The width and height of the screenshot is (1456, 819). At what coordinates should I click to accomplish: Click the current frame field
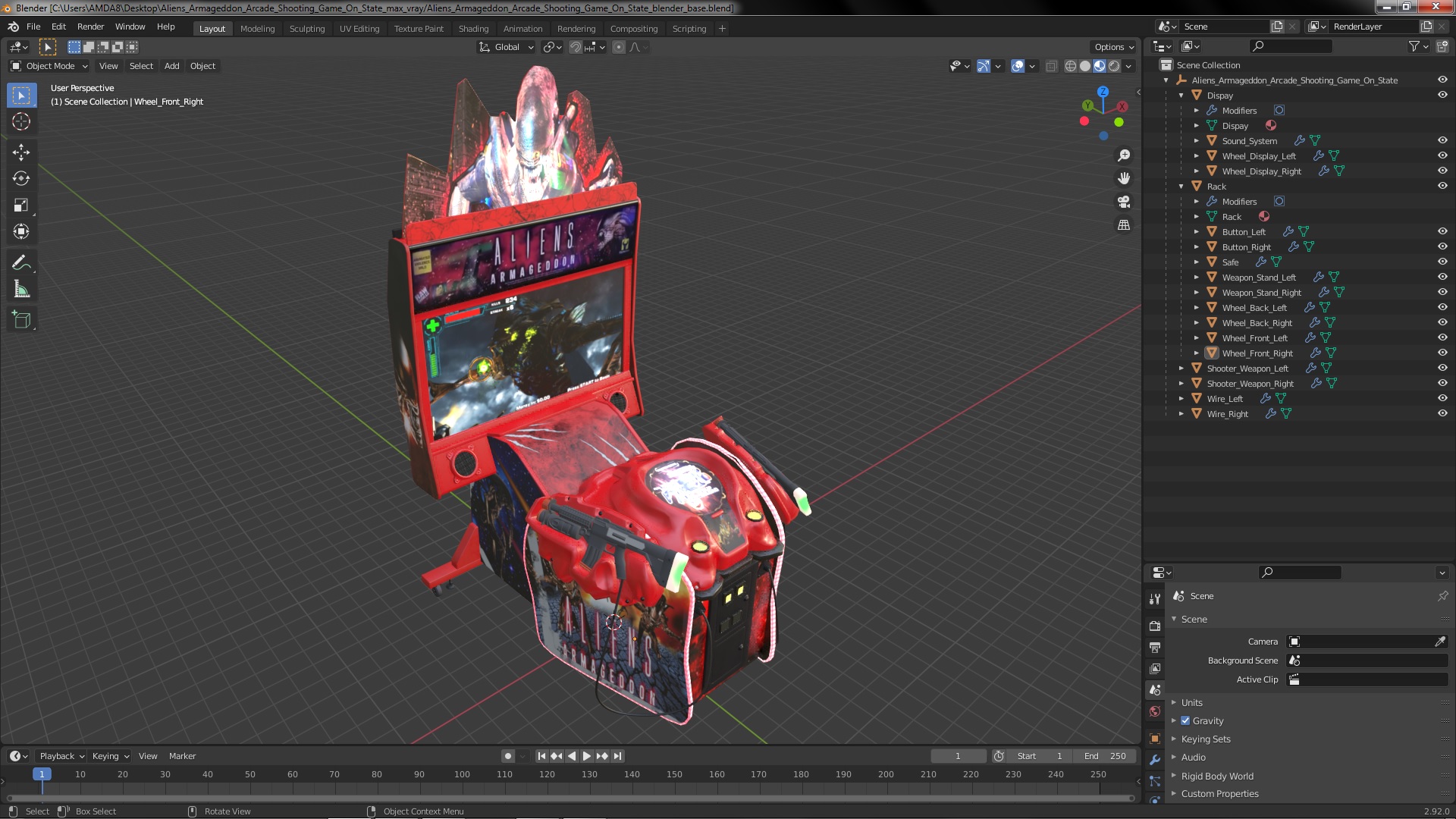pos(958,756)
